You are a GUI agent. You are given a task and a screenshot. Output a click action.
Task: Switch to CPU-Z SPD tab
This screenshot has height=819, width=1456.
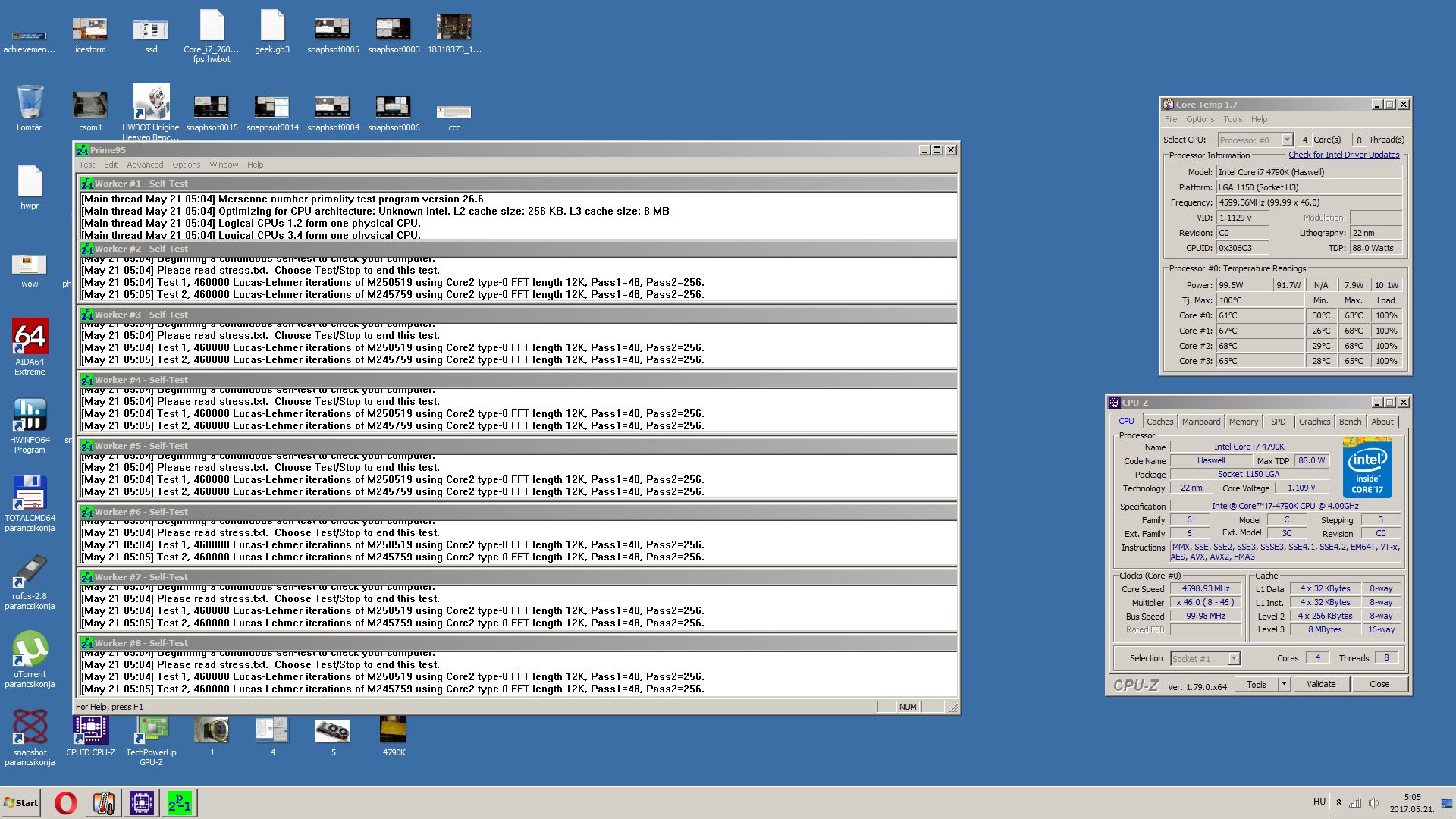point(1278,422)
